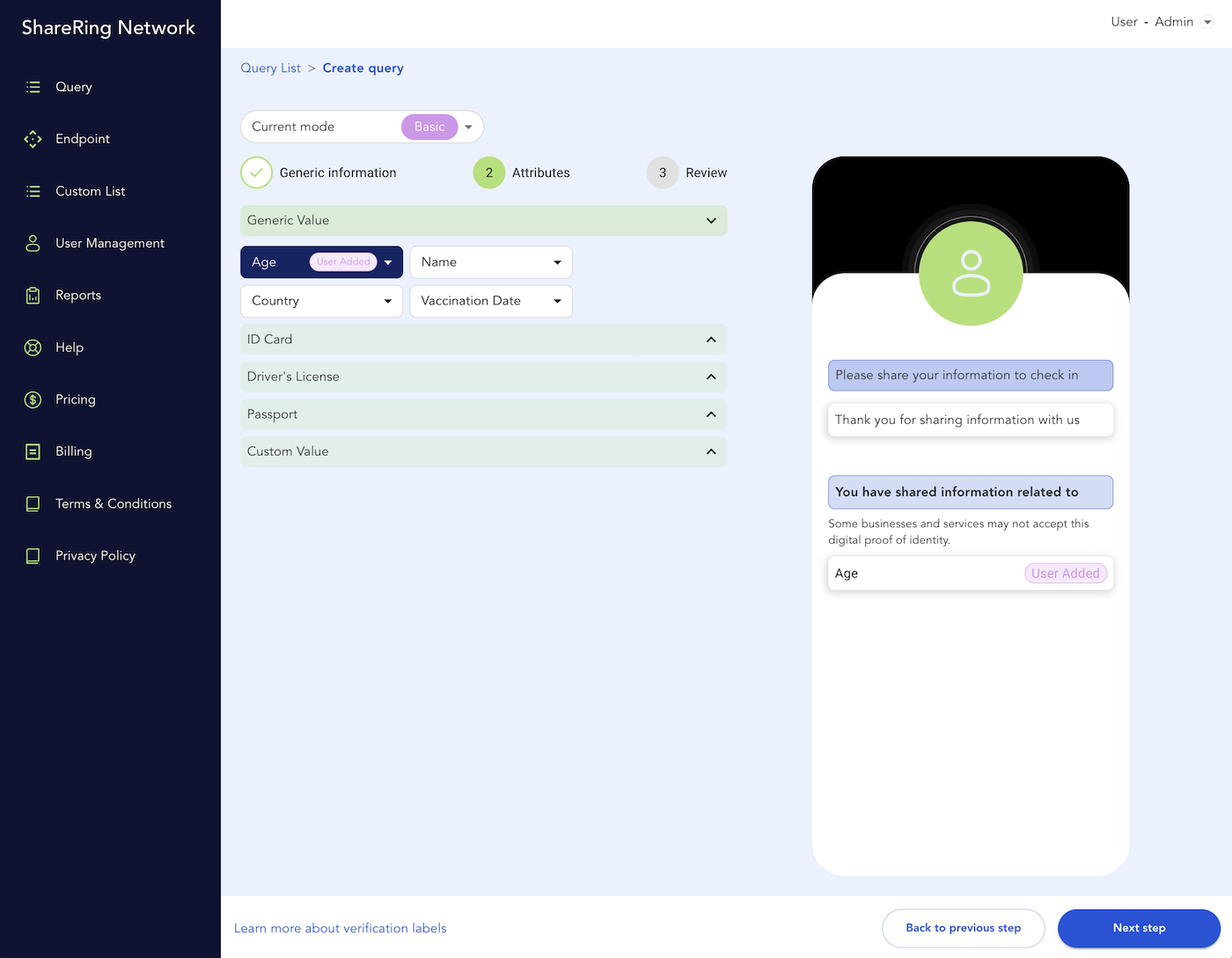The width and height of the screenshot is (1232, 958).
Task: Navigate to Reports
Action: tap(78, 296)
